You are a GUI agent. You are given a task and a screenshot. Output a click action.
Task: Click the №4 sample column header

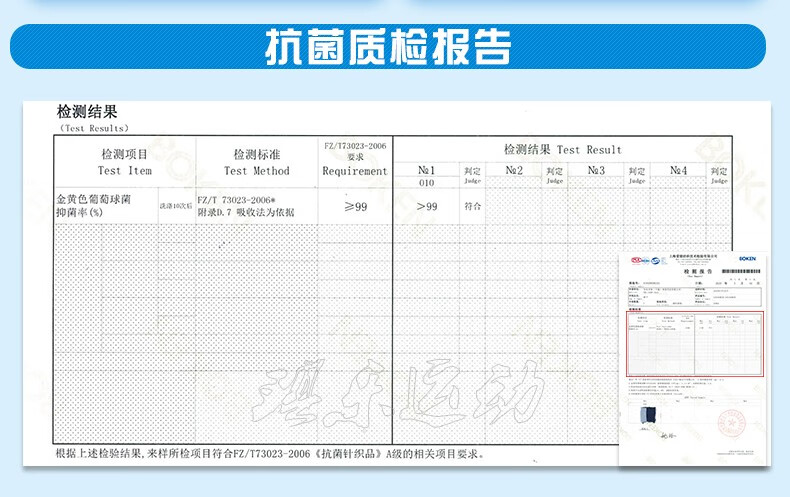(x=679, y=171)
